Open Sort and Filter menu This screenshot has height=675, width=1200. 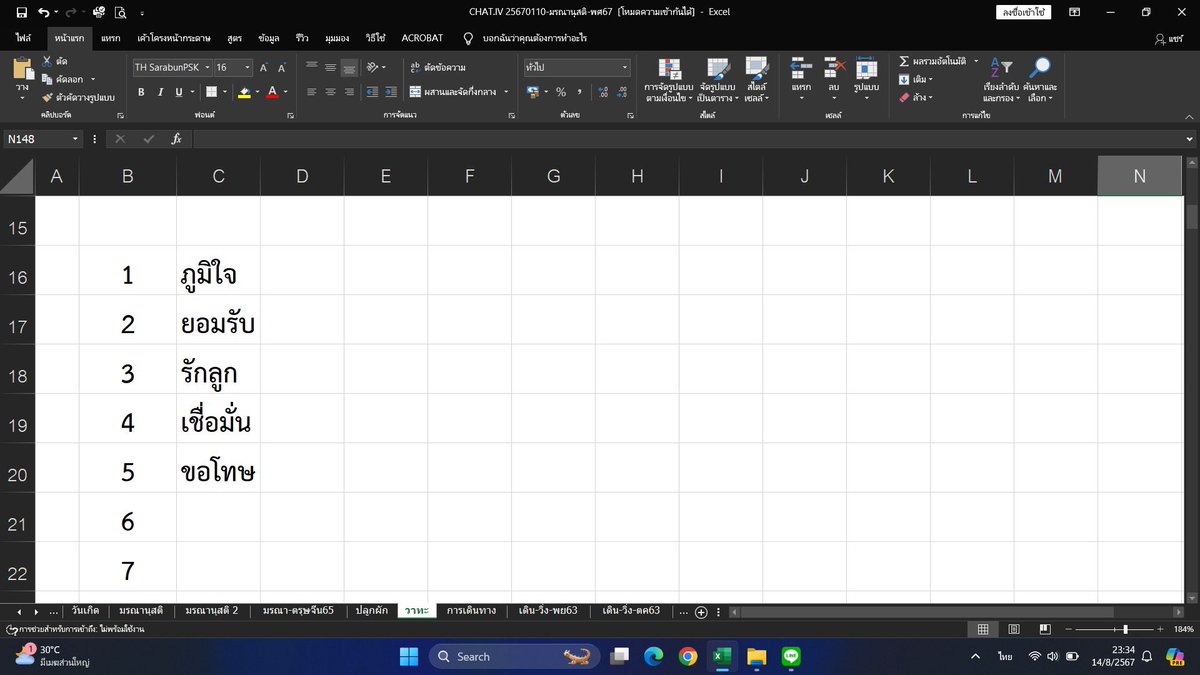1001,81
